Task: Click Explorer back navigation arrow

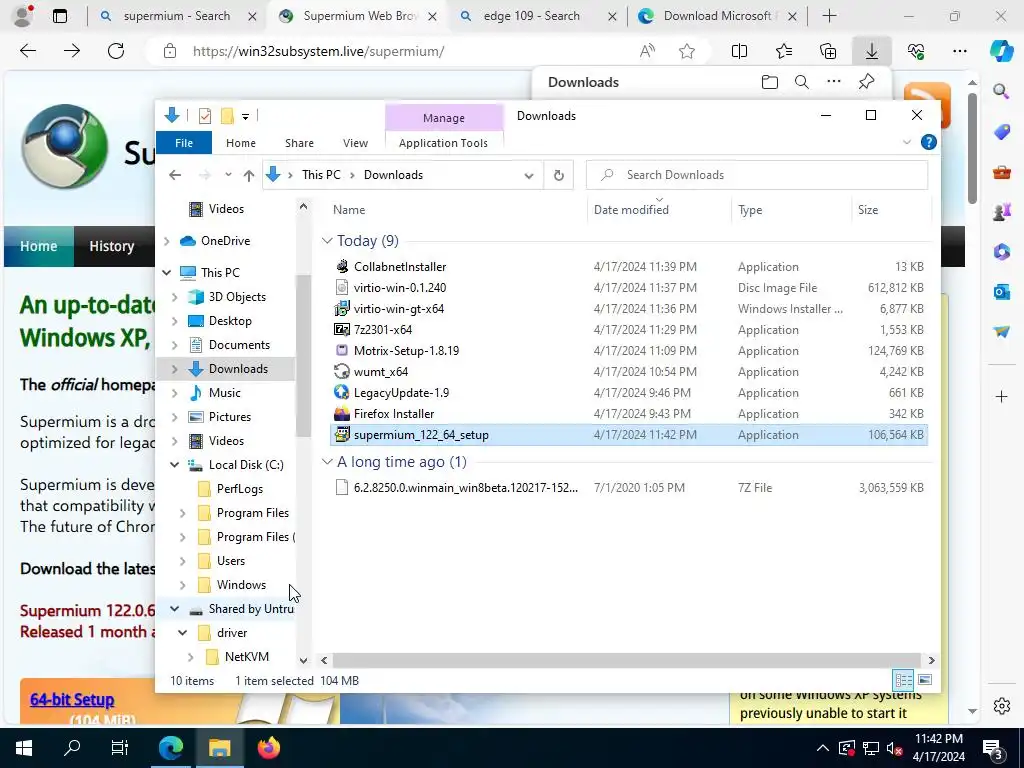Action: [175, 174]
